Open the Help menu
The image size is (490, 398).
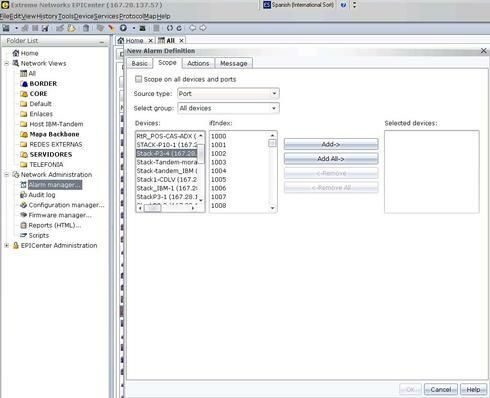click(x=163, y=16)
